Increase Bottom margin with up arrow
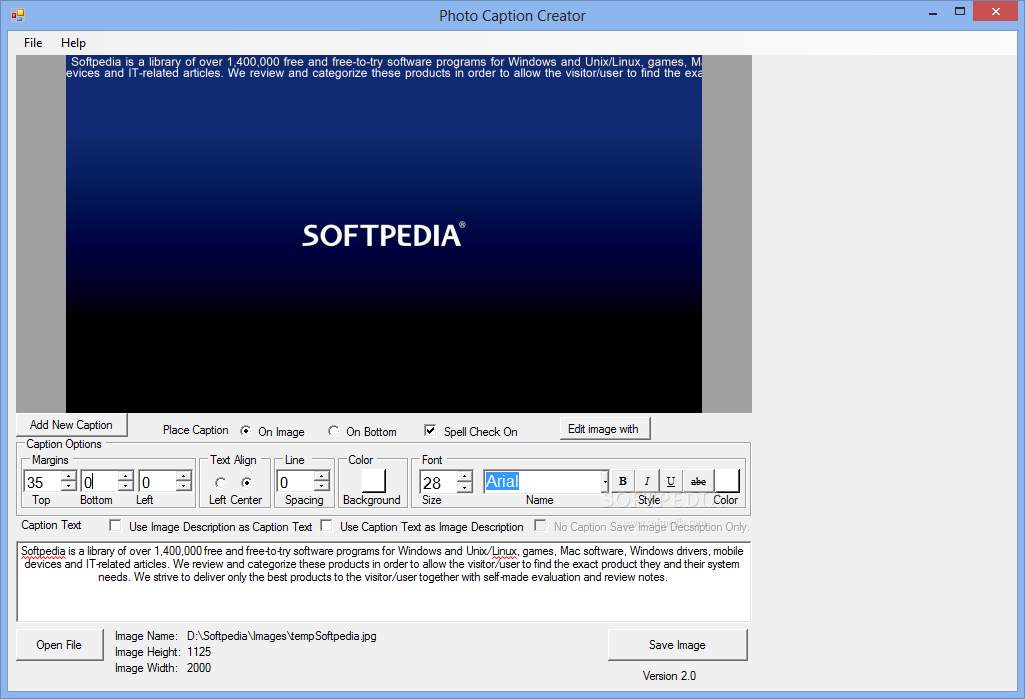 point(126,476)
